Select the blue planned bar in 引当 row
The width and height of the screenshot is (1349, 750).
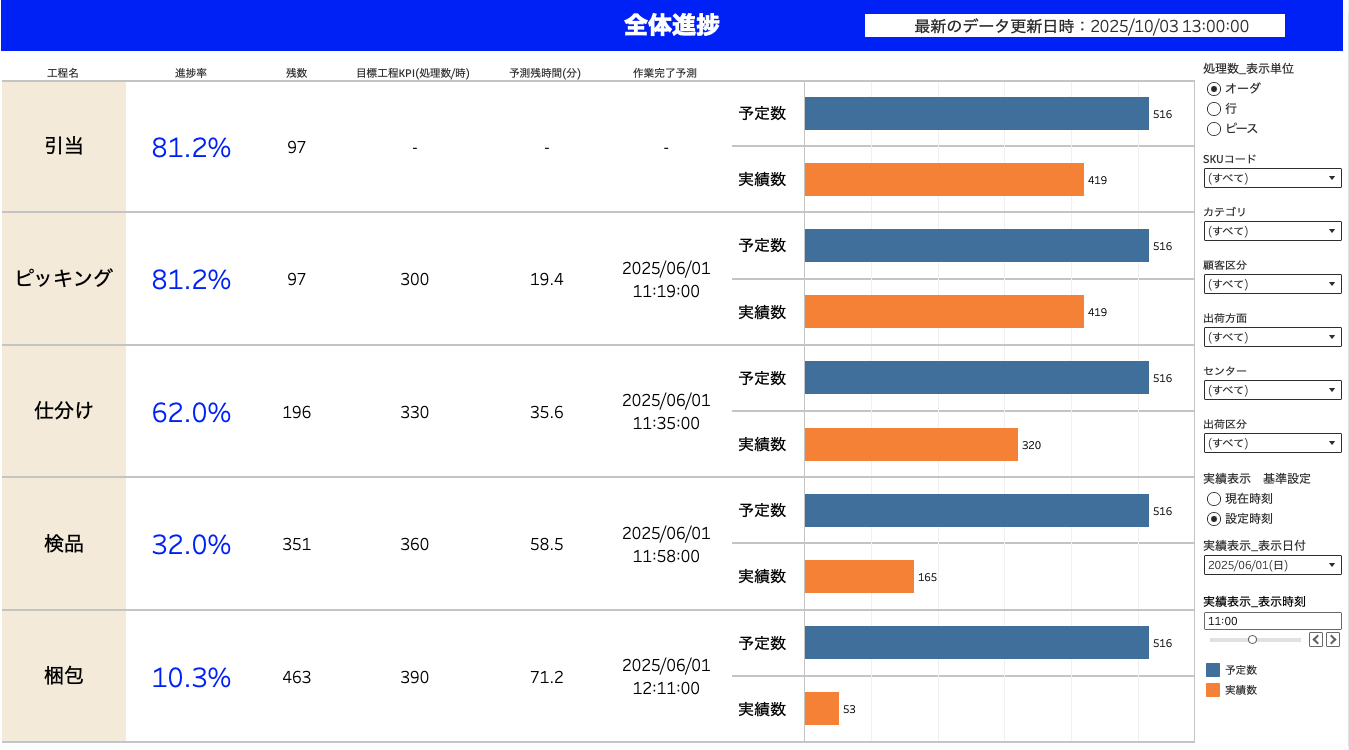pyautogui.click(x=977, y=114)
